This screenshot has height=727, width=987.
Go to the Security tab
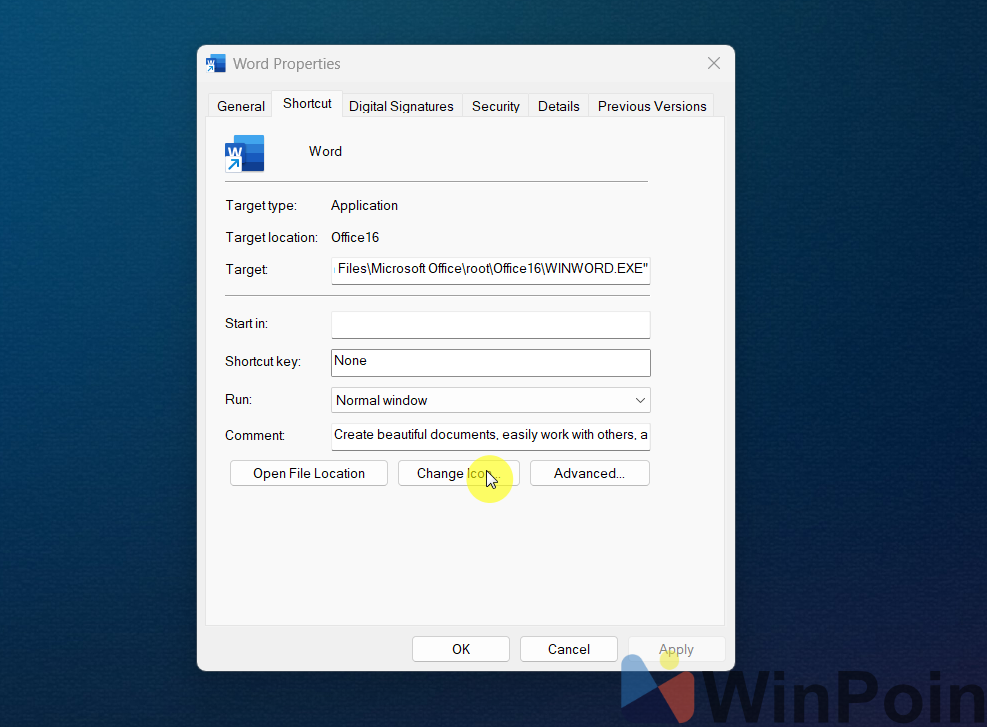click(495, 106)
